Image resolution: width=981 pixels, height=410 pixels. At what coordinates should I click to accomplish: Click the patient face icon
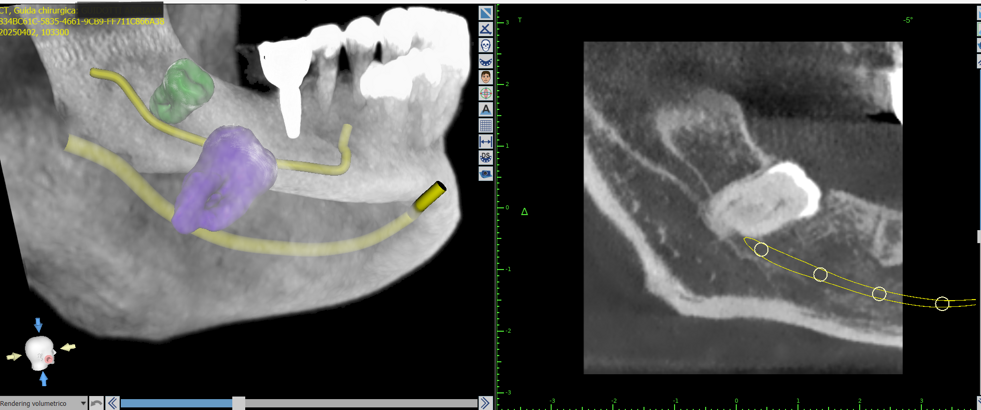coord(486,77)
